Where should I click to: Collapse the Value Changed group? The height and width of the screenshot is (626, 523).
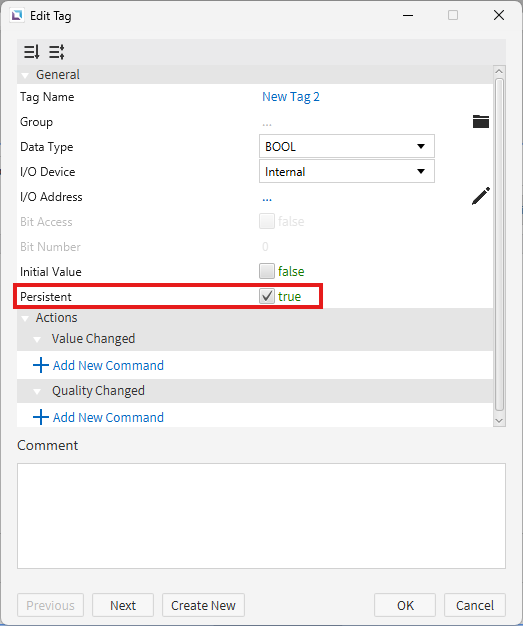[x=37, y=339]
